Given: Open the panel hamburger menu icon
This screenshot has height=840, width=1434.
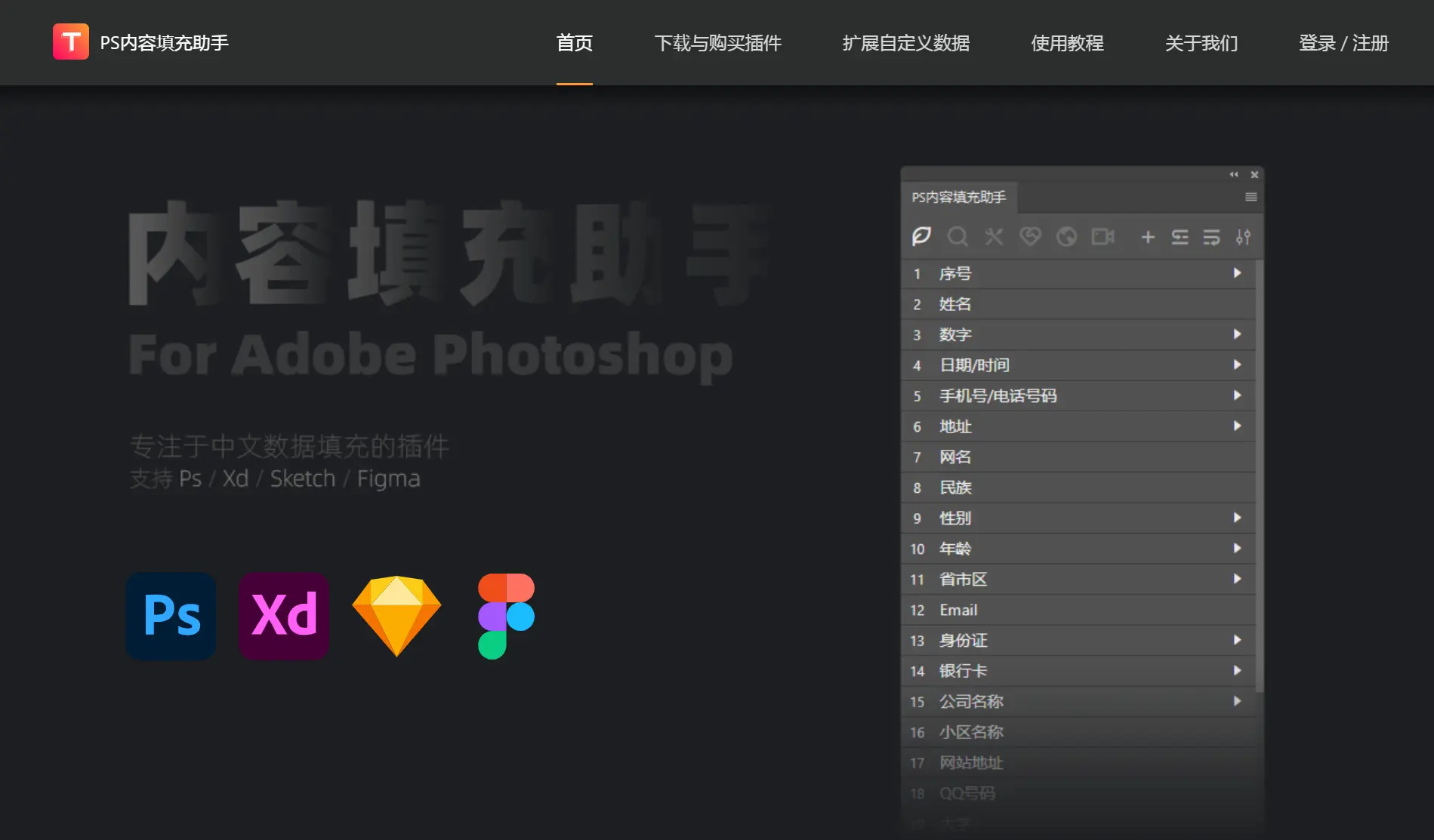Looking at the screenshot, I should 1251,197.
